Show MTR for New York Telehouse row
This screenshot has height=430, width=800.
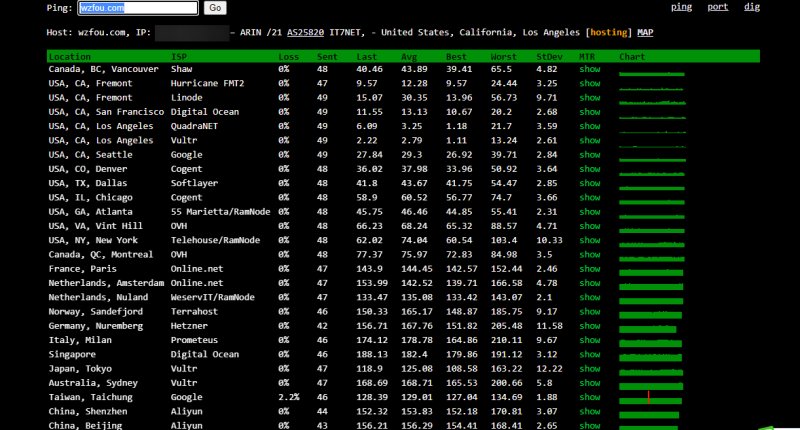click(589, 240)
